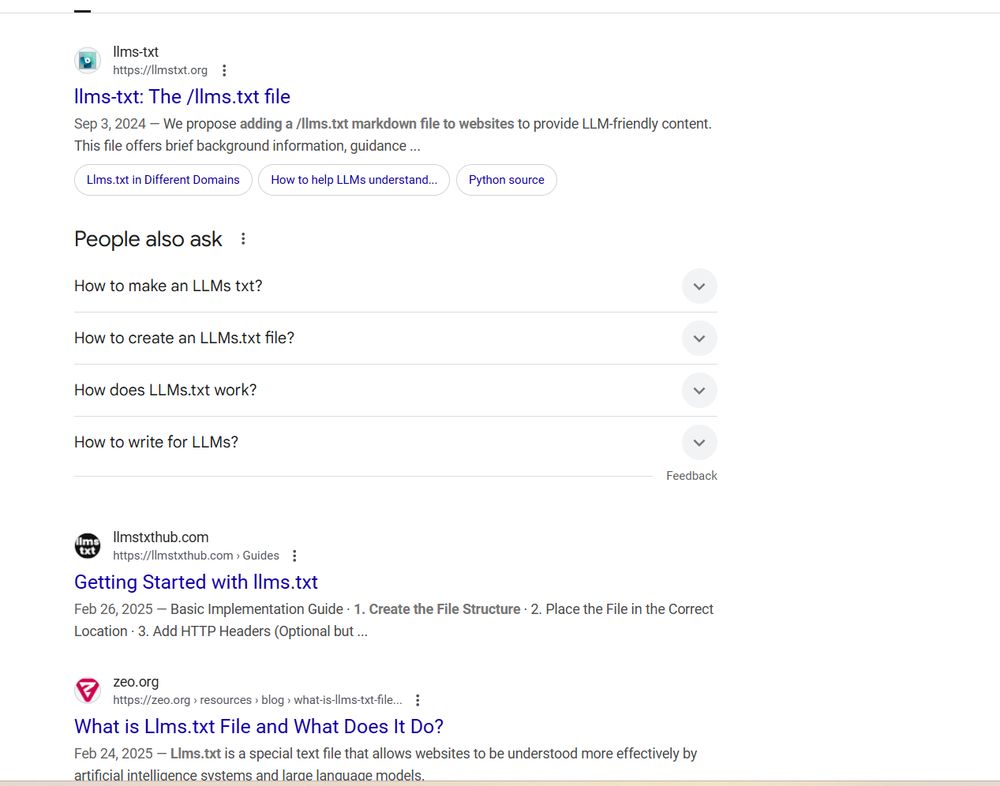Open more options for zeo.org result
This screenshot has height=786, width=1000.
tap(418, 700)
